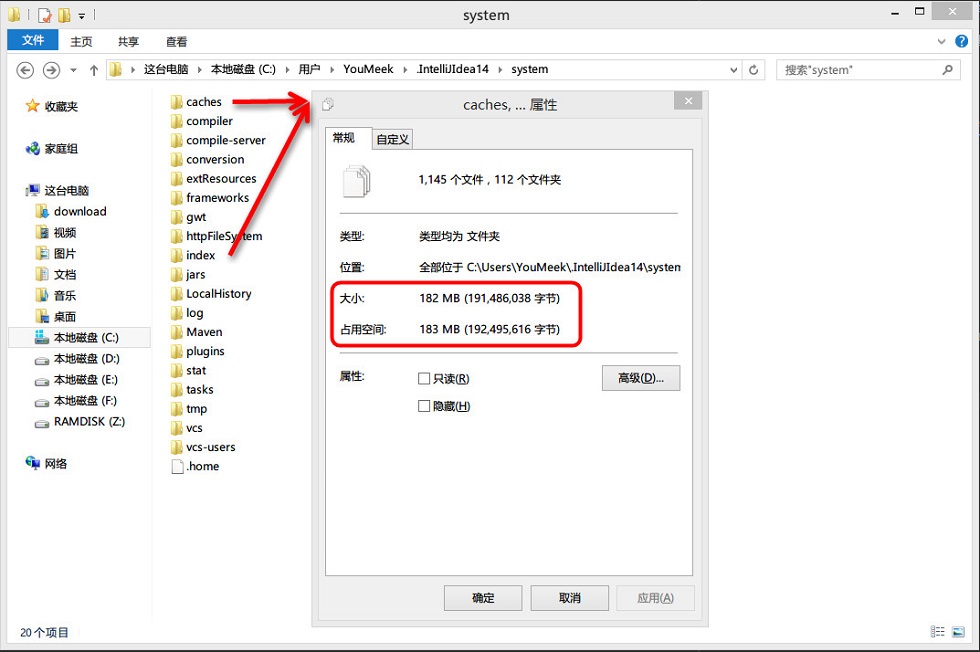980x652 pixels.
Task: Expand the ribbon with the chevron
Action: (x=941, y=42)
